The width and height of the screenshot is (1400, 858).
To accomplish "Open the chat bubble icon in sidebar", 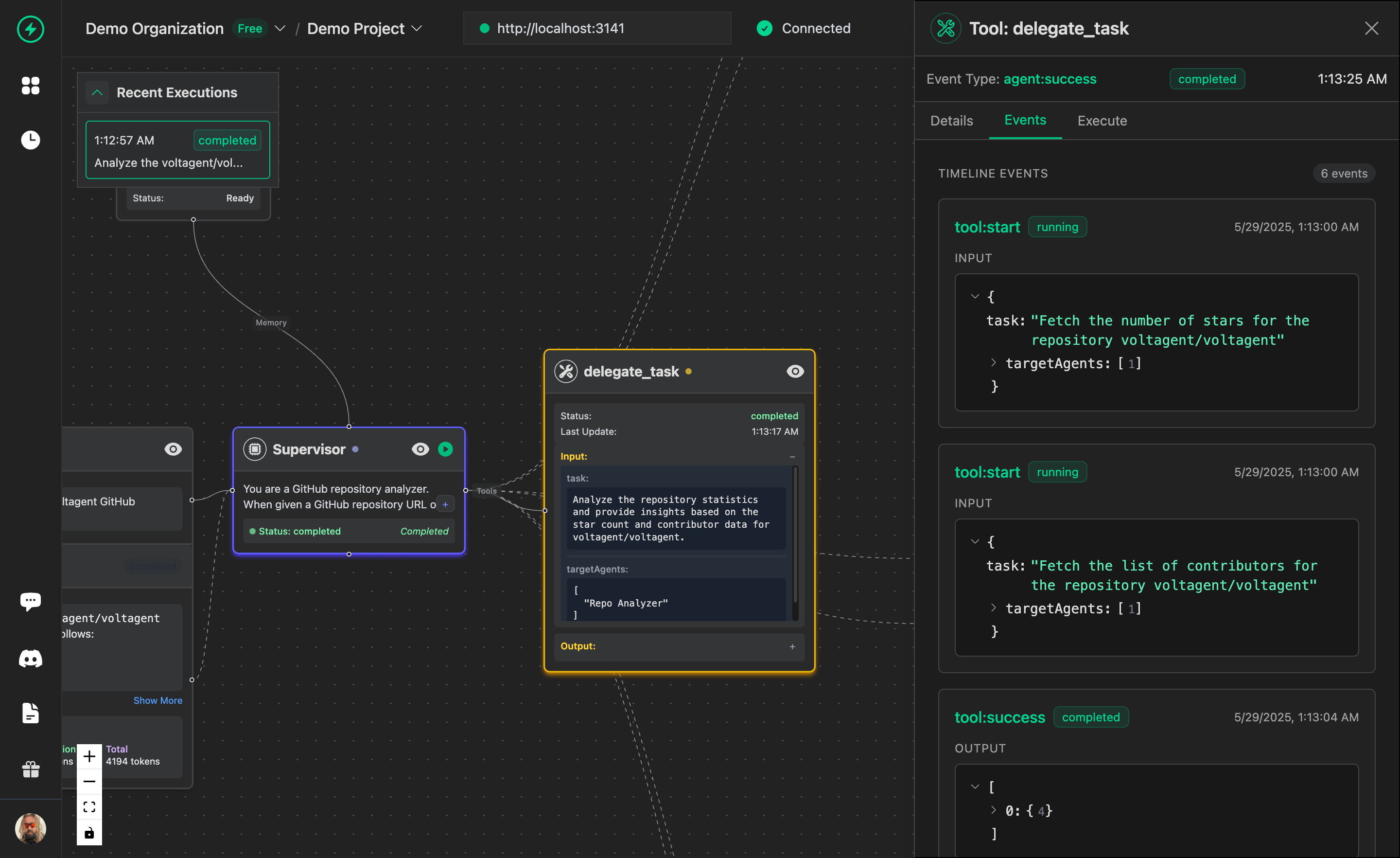I will [31, 601].
